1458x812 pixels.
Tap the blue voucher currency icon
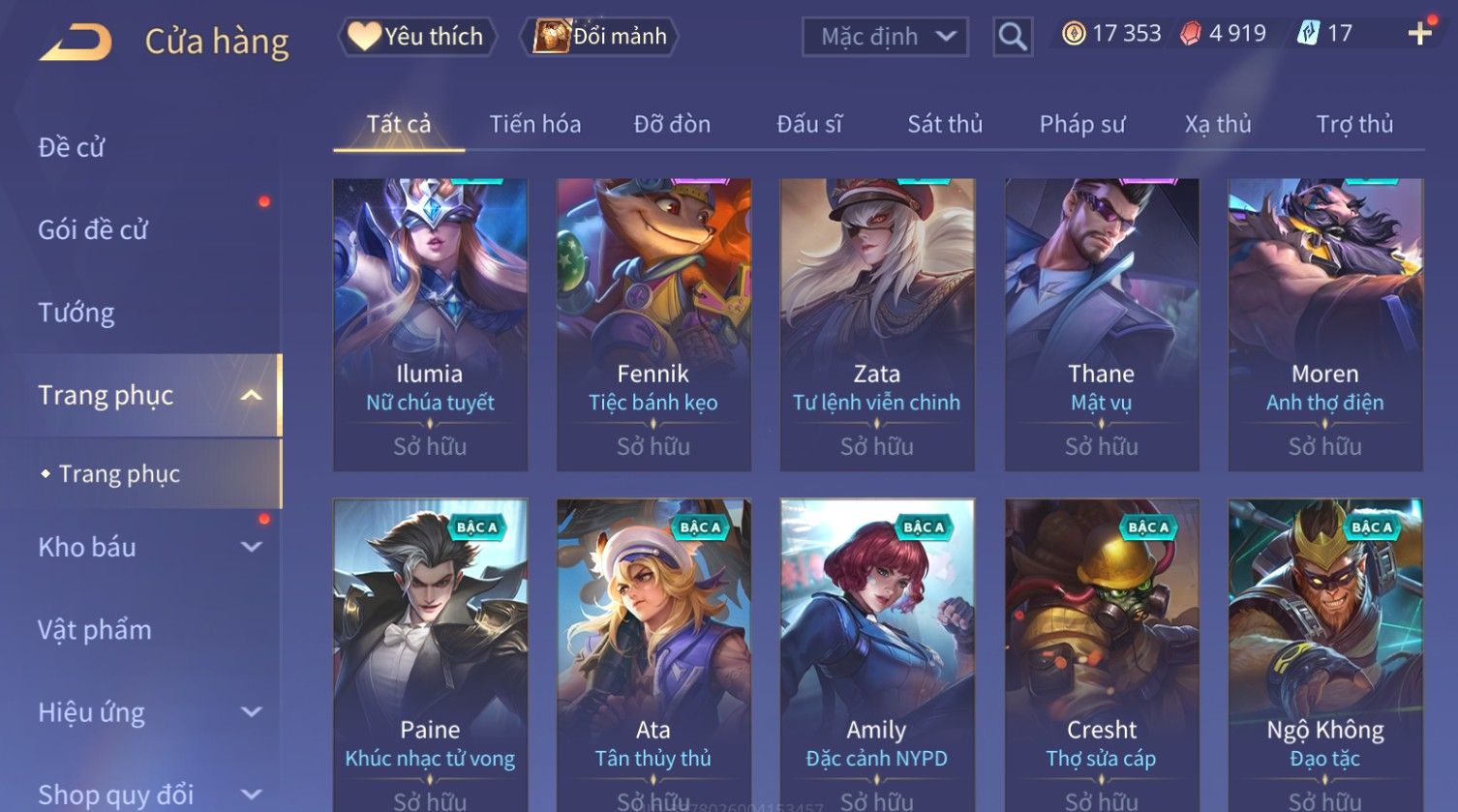point(1308,34)
